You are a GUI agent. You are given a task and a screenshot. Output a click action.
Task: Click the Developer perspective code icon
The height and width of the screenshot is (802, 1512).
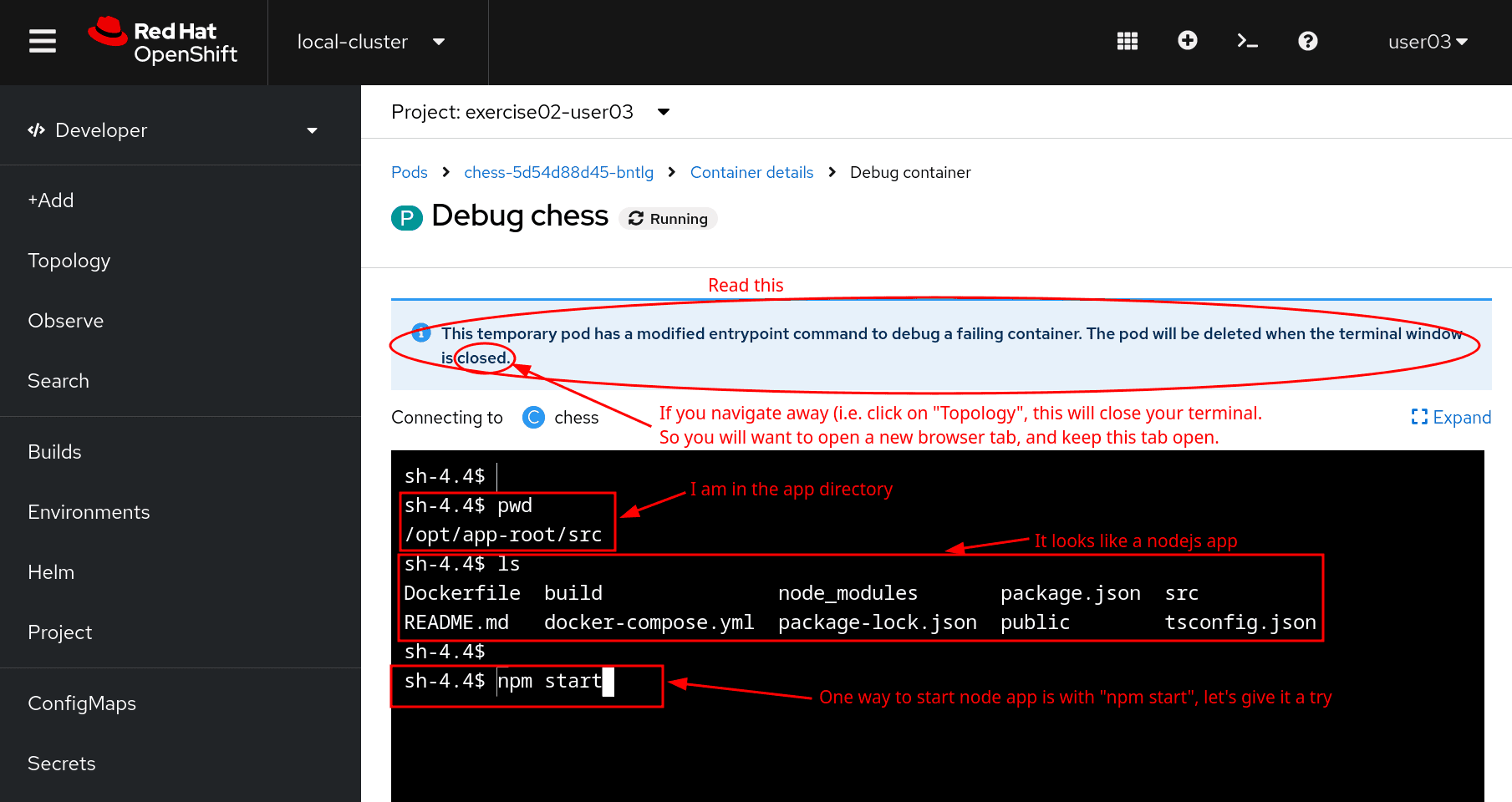tap(36, 129)
